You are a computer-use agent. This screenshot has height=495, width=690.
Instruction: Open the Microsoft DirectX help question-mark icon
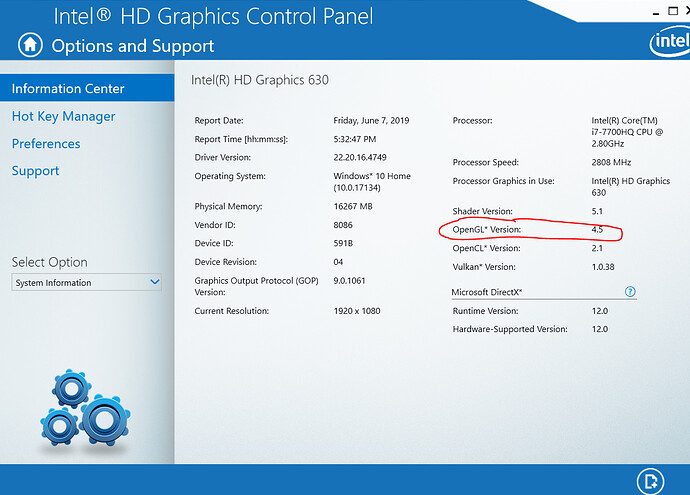coord(630,292)
